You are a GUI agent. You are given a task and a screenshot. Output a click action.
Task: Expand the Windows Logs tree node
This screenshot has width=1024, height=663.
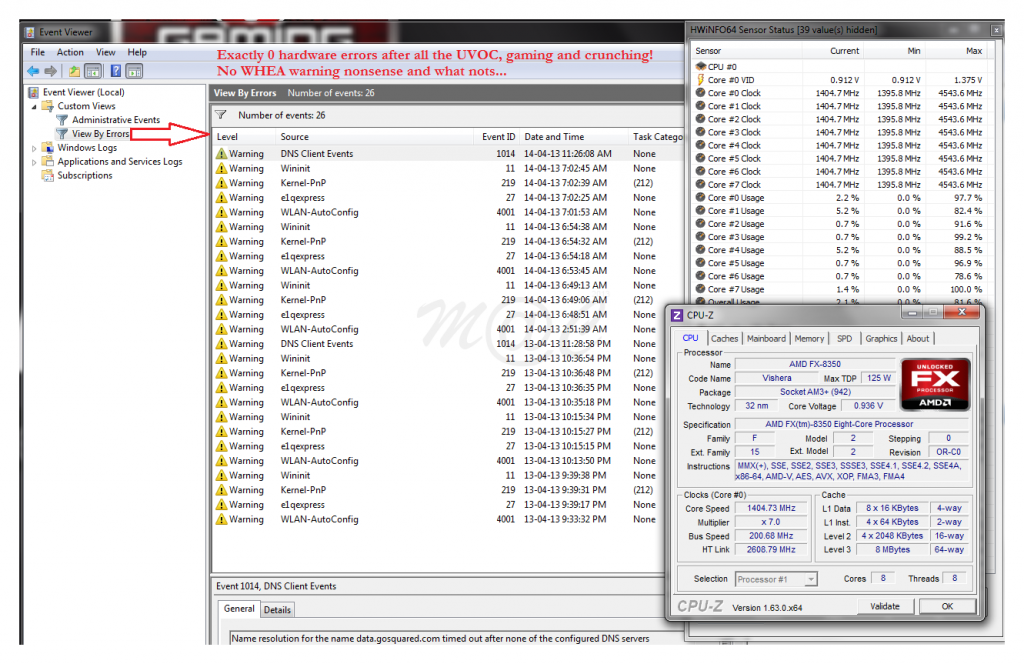[x=35, y=148]
